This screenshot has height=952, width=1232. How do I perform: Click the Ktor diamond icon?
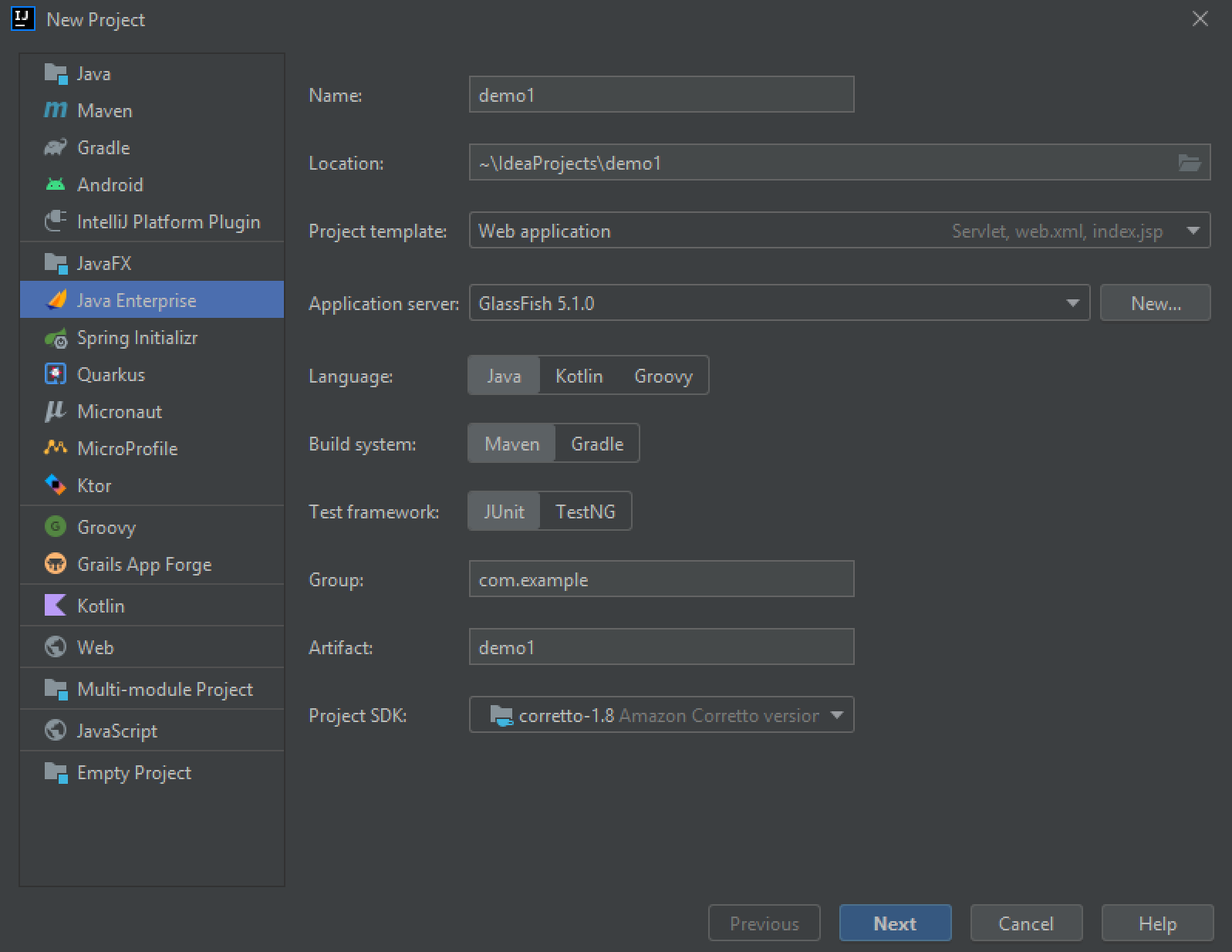(x=56, y=485)
